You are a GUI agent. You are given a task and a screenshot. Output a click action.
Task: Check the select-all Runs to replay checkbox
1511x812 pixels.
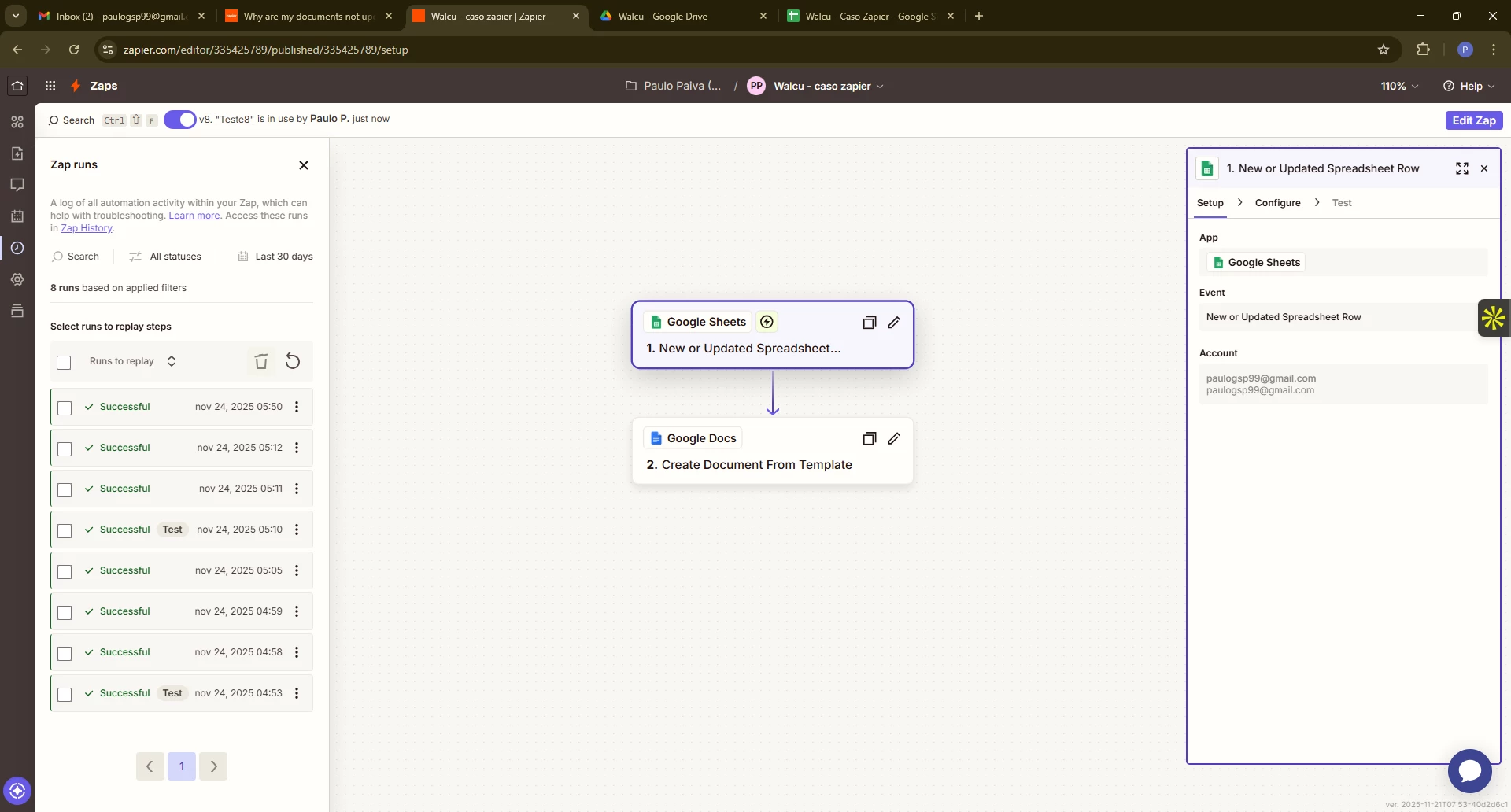[65, 362]
